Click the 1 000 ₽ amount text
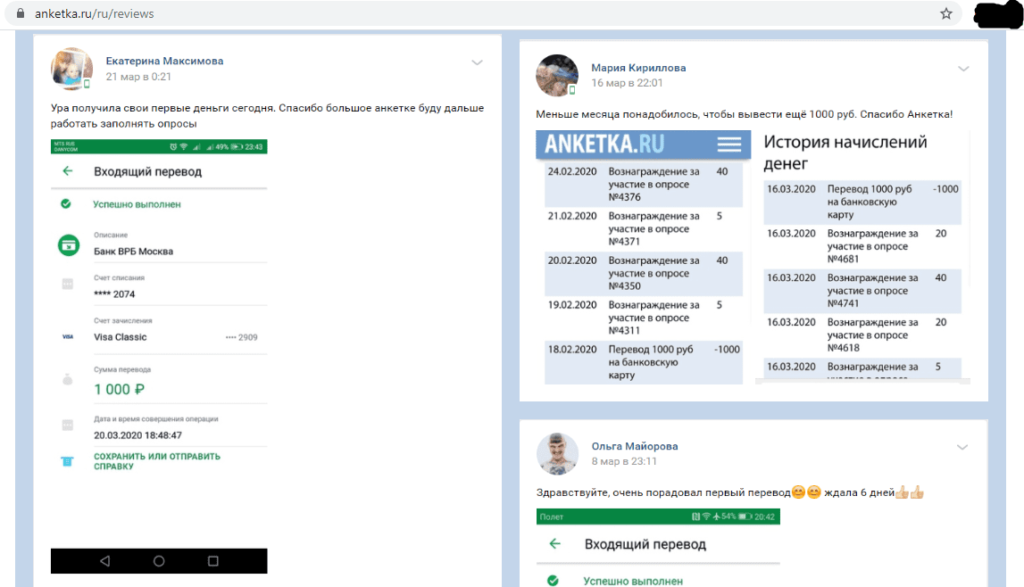1024x587 pixels. point(119,389)
